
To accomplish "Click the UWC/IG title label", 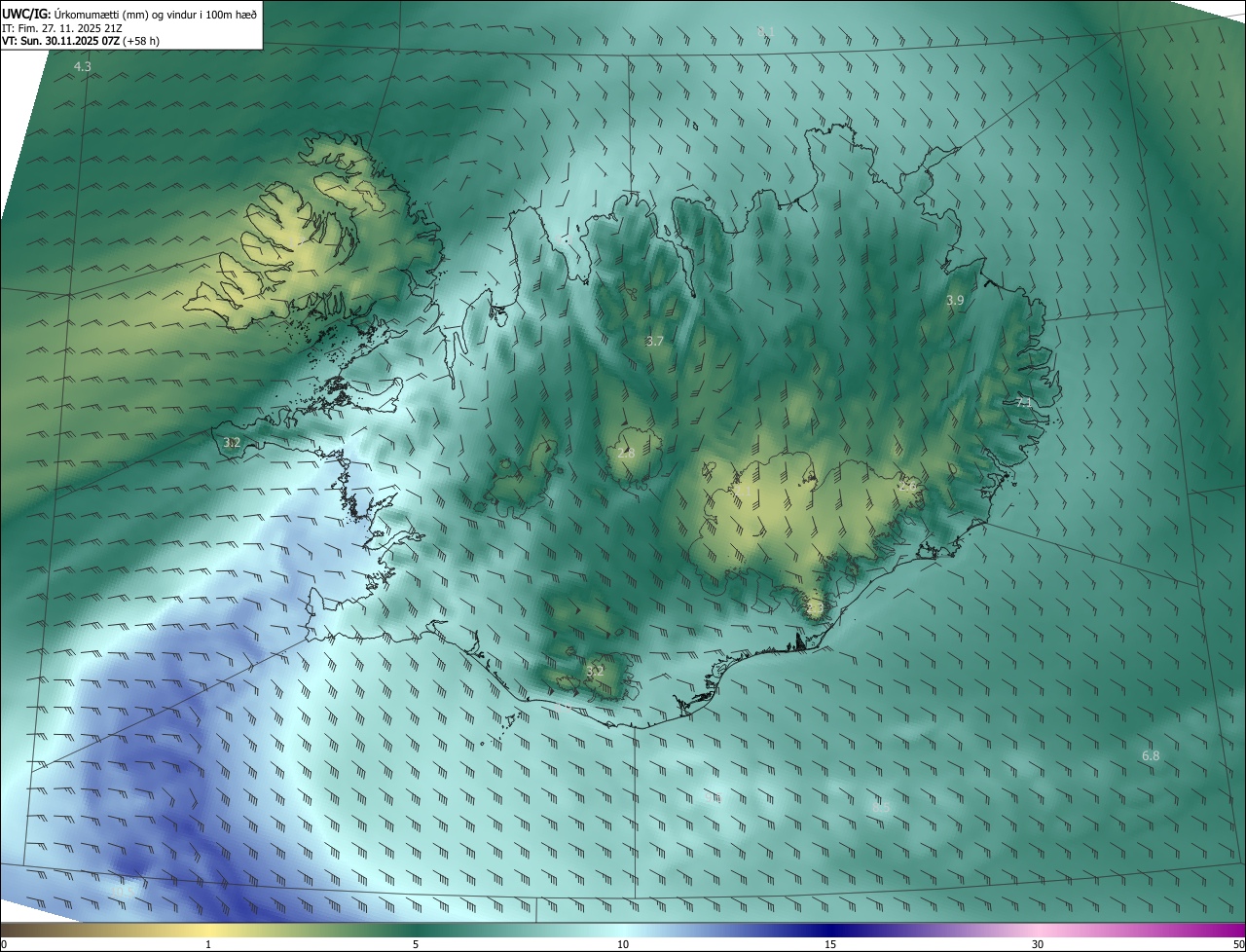I will (25, 13).
